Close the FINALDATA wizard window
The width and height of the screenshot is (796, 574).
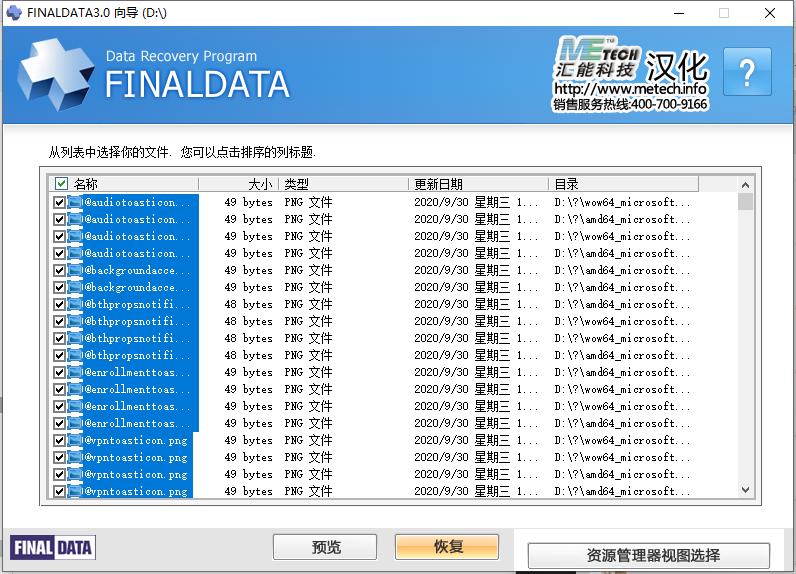[x=770, y=13]
